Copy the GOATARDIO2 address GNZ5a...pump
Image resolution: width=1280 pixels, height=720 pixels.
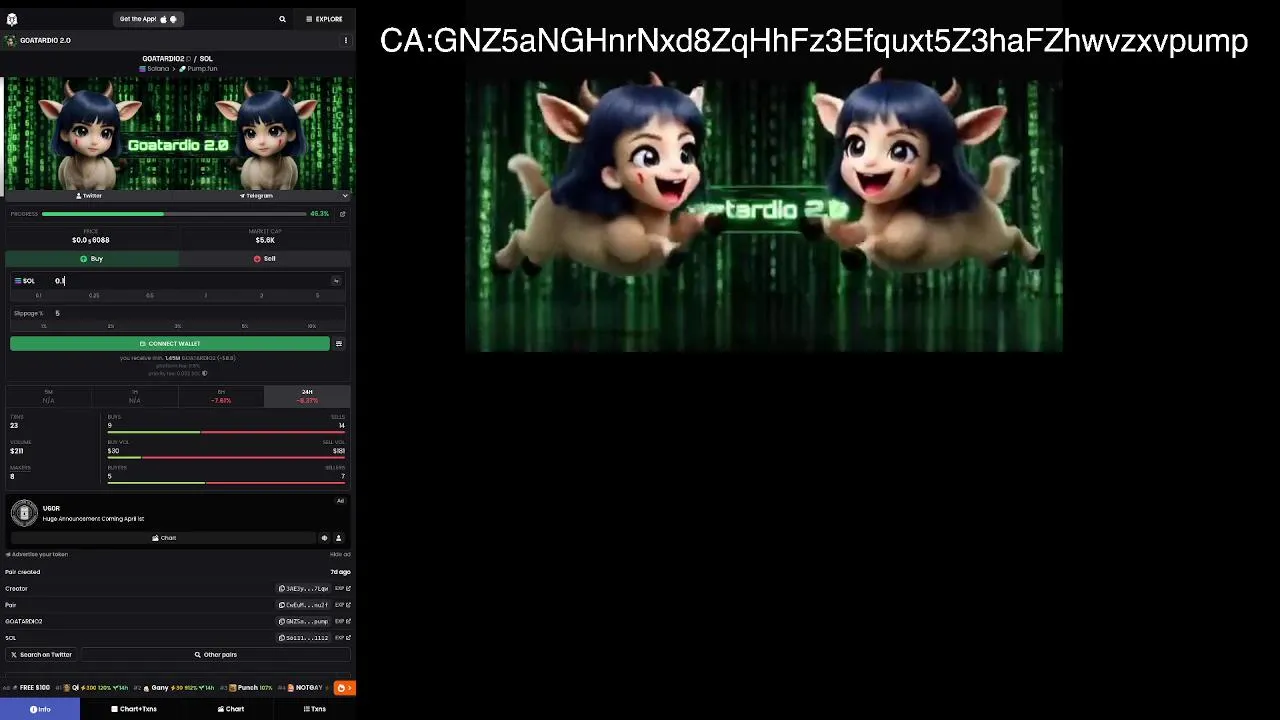pyautogui.click(x=303, y=622)
